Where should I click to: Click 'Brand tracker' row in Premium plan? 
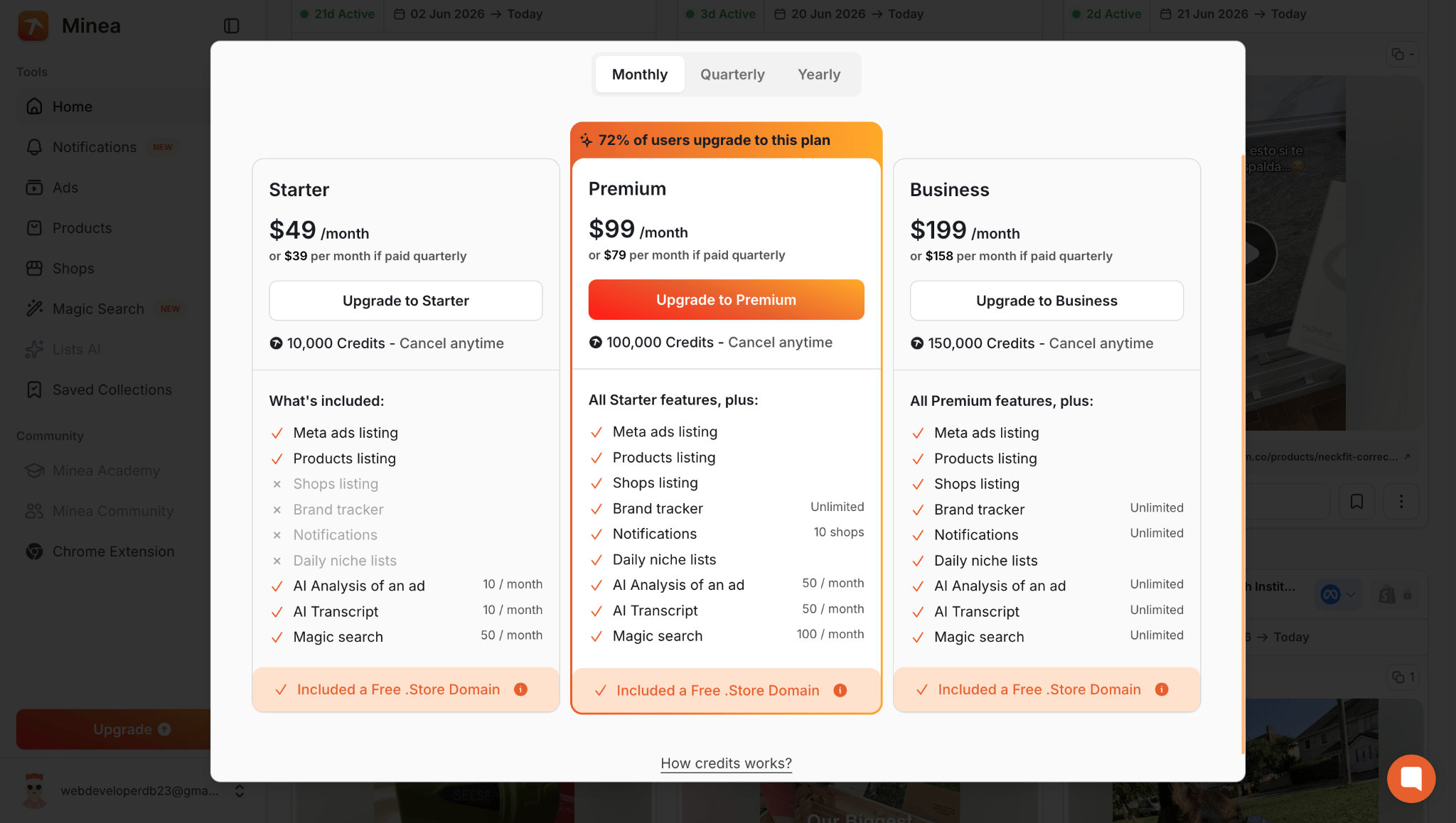727,508
